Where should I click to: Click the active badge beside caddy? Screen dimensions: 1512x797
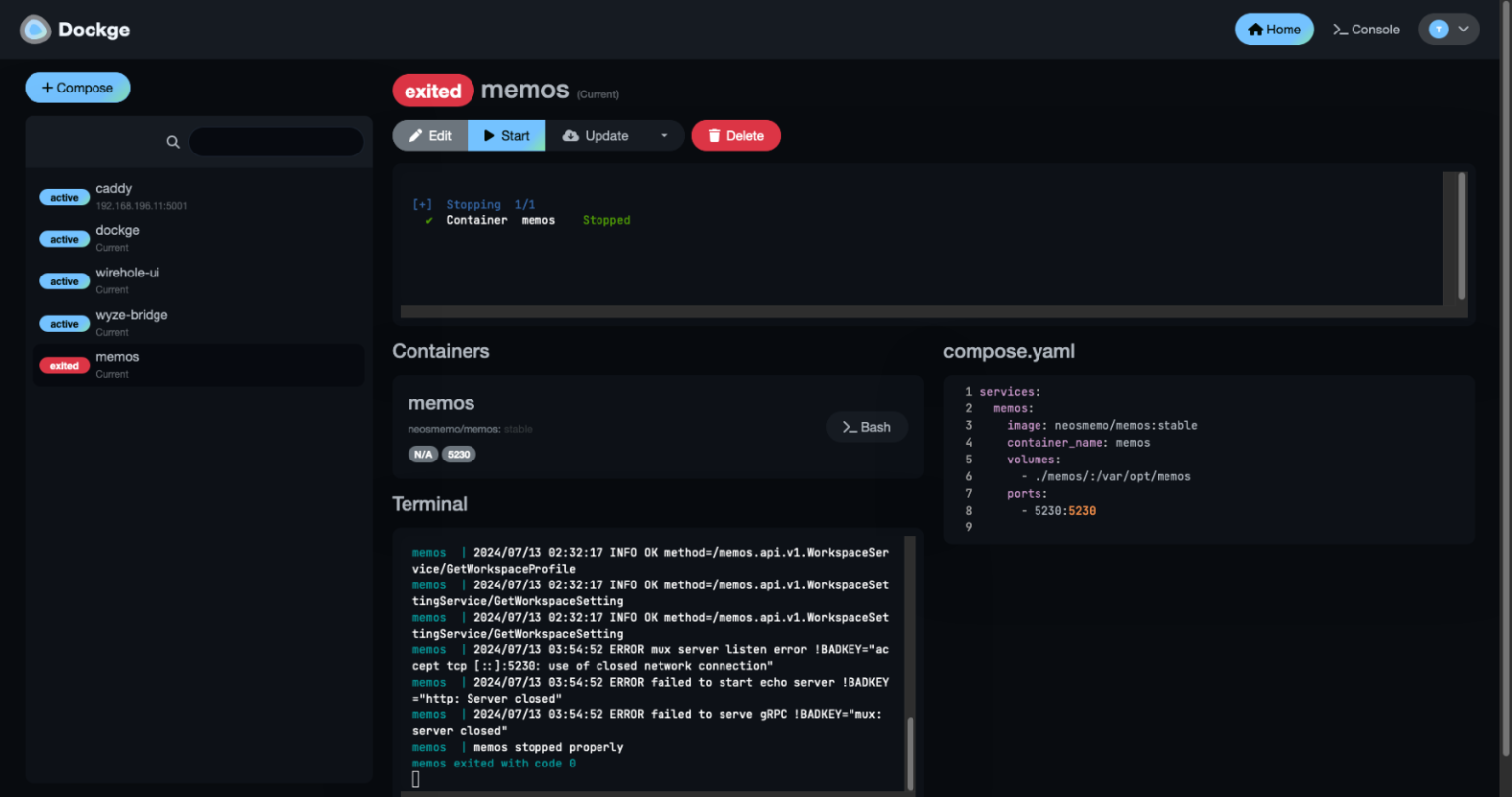pos(64,197)
